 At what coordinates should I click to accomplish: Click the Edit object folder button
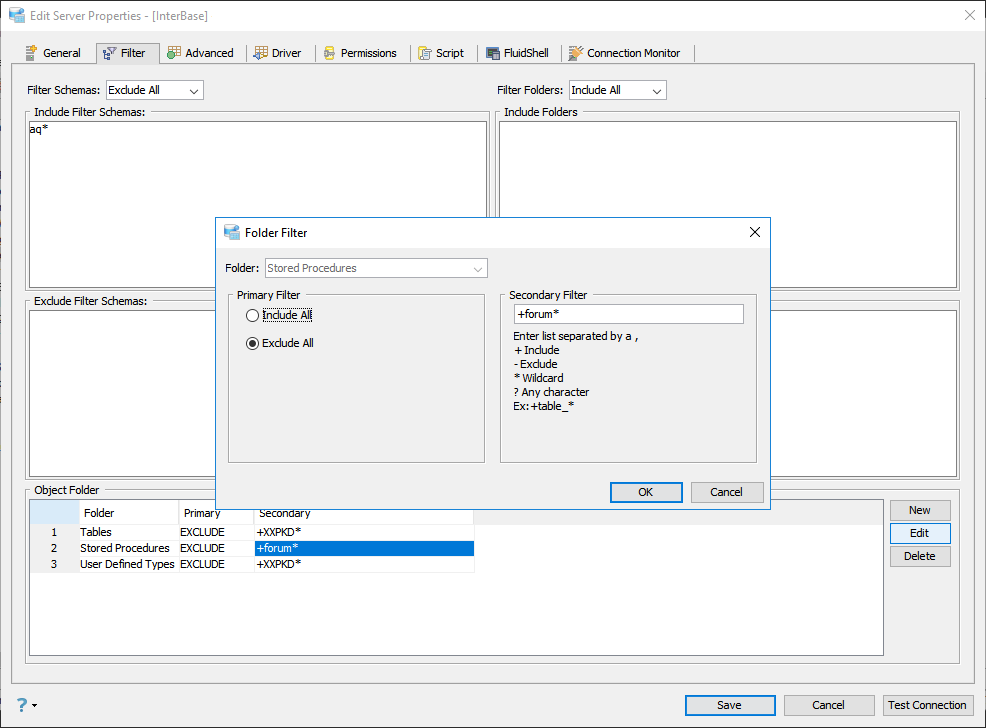919,533
